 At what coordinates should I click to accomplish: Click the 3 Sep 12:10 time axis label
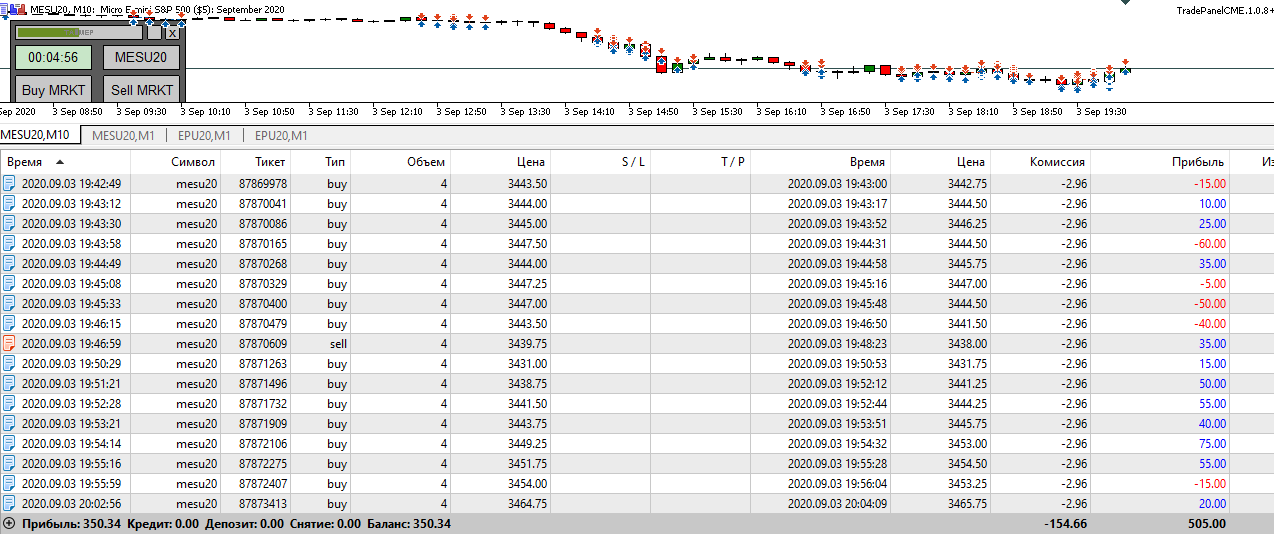click(400, 112)
